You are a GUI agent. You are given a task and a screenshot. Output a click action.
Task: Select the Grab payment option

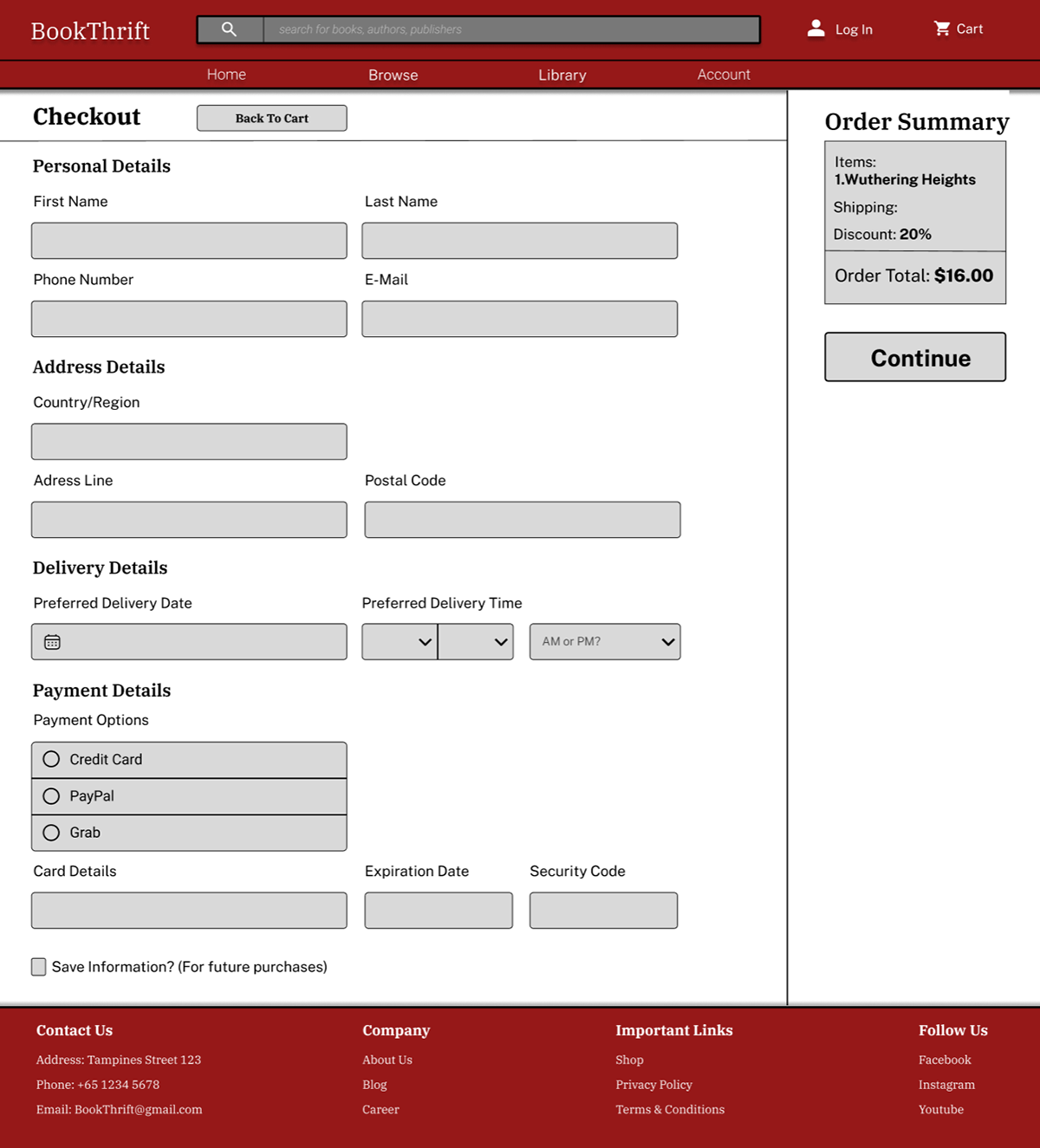[52, 833]
